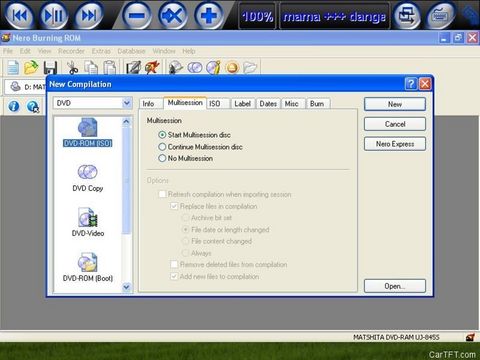Click the Disc Info icon in toolbar
This screenshot has height=360, width=480.
176,68
